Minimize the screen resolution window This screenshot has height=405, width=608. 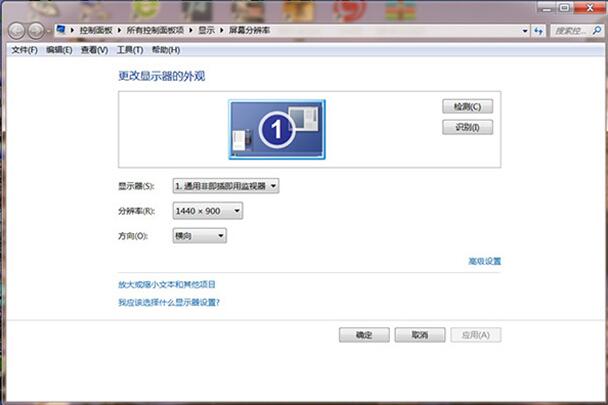[547, 8]
